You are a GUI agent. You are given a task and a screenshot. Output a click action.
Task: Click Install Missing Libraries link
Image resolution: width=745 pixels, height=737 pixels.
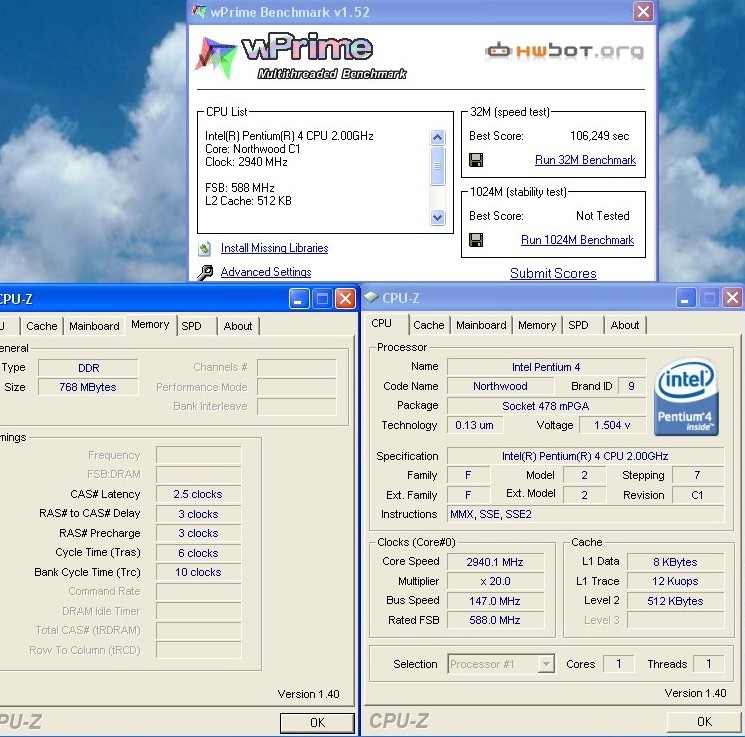click(x=274, y=248)
